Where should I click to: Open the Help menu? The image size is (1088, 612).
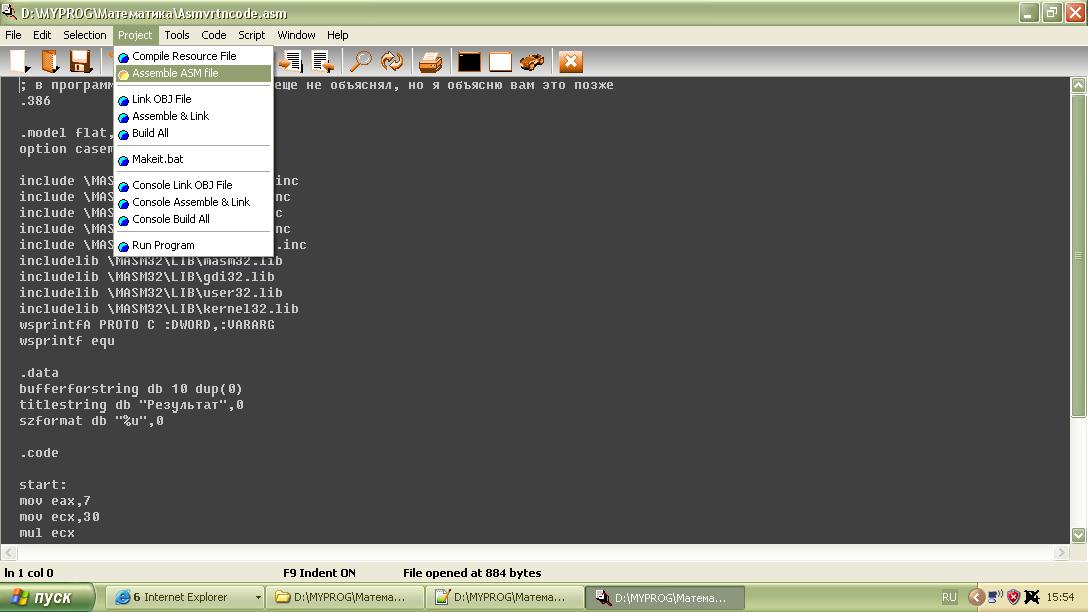[337, 35]
